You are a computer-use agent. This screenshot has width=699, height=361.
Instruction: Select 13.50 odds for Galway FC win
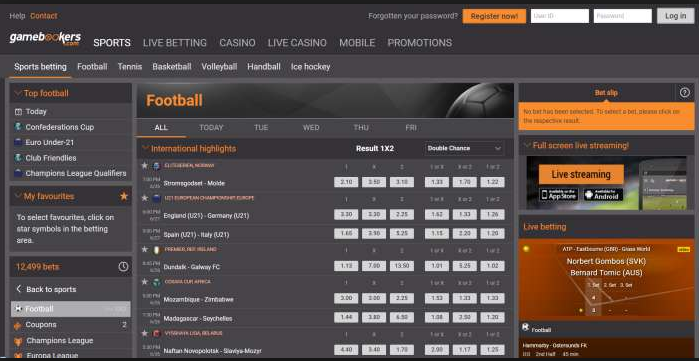pos(402,266)
